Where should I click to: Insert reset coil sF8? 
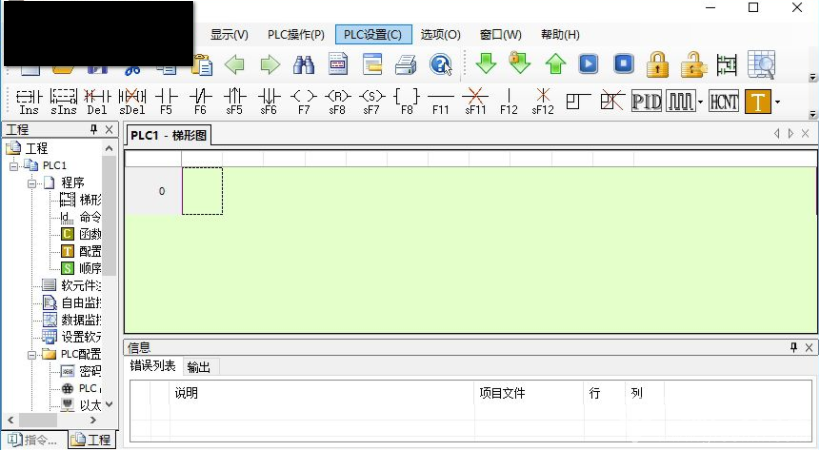(x=337, y=101)
